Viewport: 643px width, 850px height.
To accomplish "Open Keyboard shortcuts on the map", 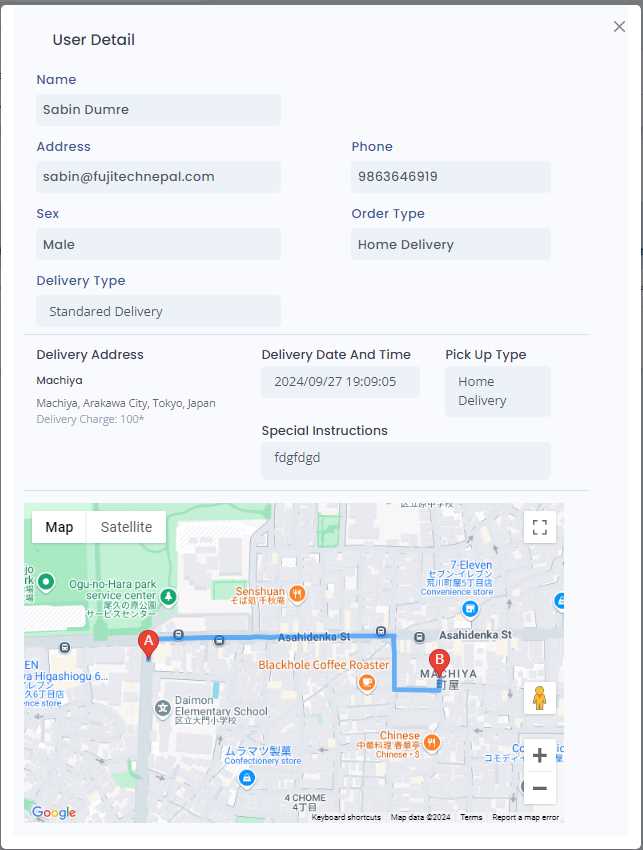I will tap(346, 817).
